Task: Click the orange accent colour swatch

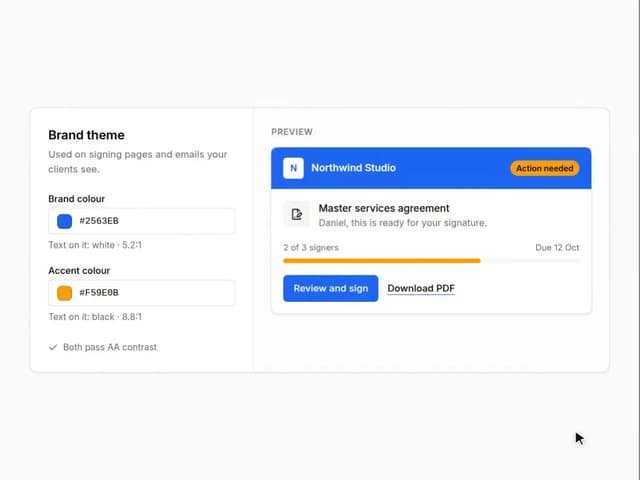Action: tap(64, 293)
